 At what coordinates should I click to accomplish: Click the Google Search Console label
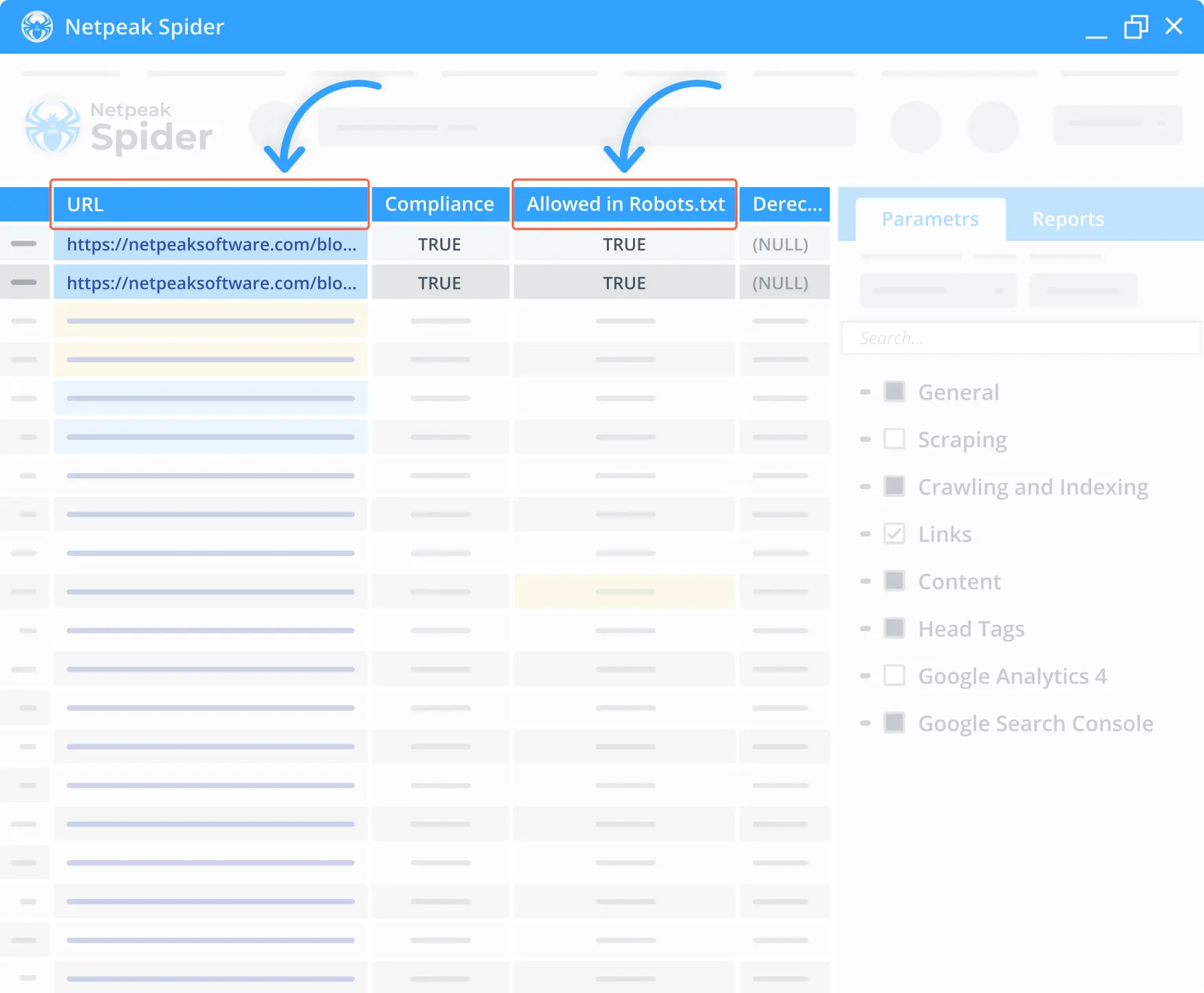[x=1035, y=724]
